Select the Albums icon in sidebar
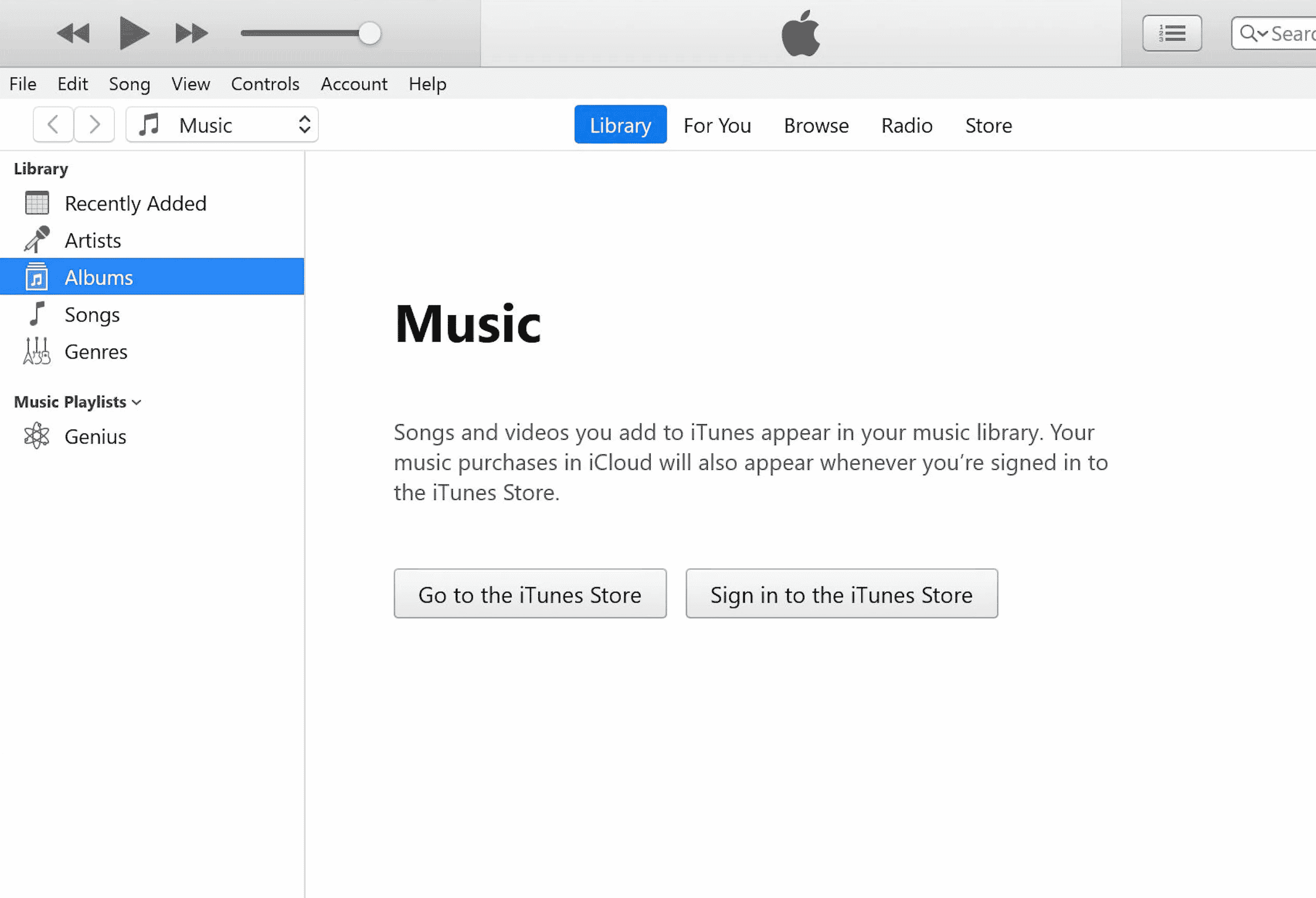1316x898 pixels. click(x=37, y=277)
